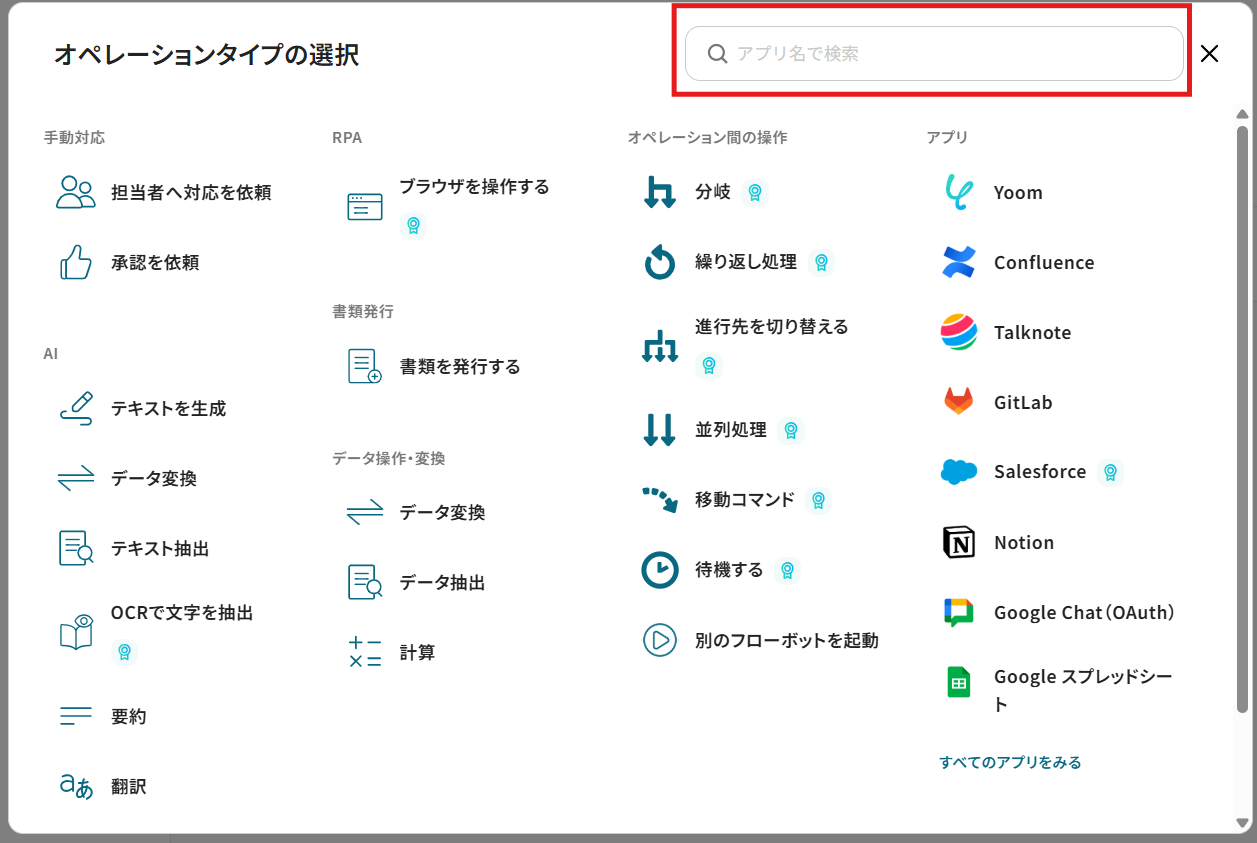Click the dialog's vertical scrollbar
This screenshot has height=843, width=1257.
(1242, 419)
